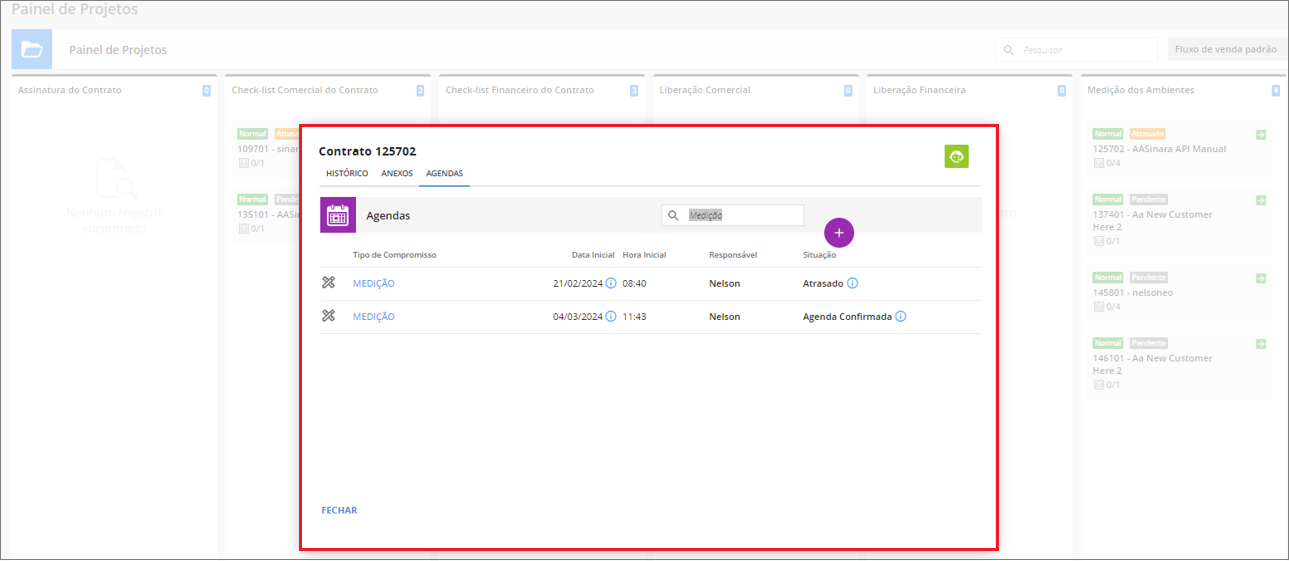
Task: Add a new agenda with the plus button
Action: (x=839, y=232)
